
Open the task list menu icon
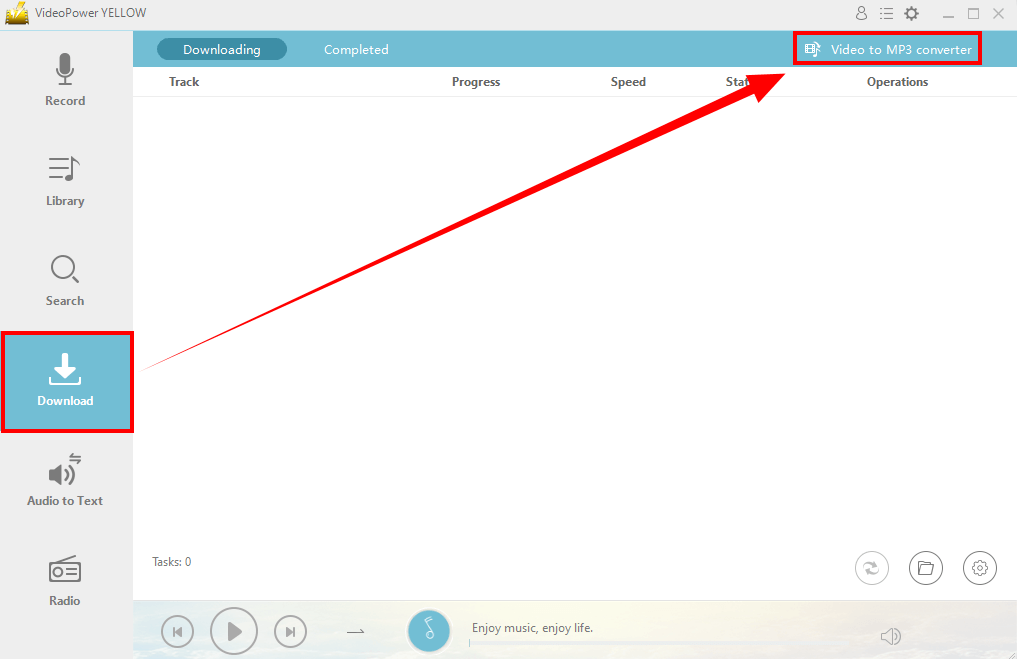(x=886, y=13)
